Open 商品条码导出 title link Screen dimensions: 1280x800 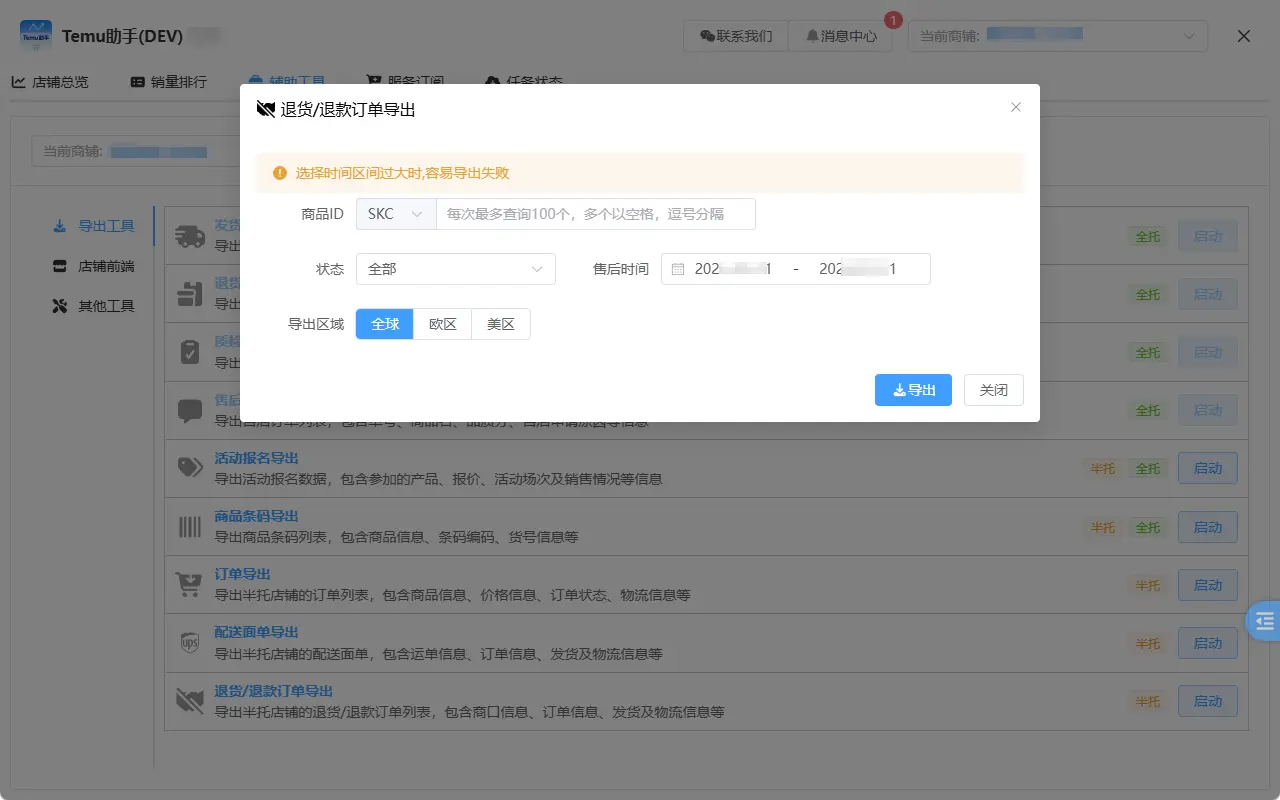(256, 516)
